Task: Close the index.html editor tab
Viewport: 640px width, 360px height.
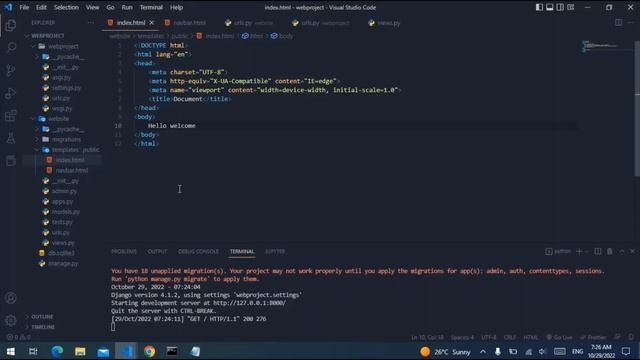Action: click(x=151, y=23)
